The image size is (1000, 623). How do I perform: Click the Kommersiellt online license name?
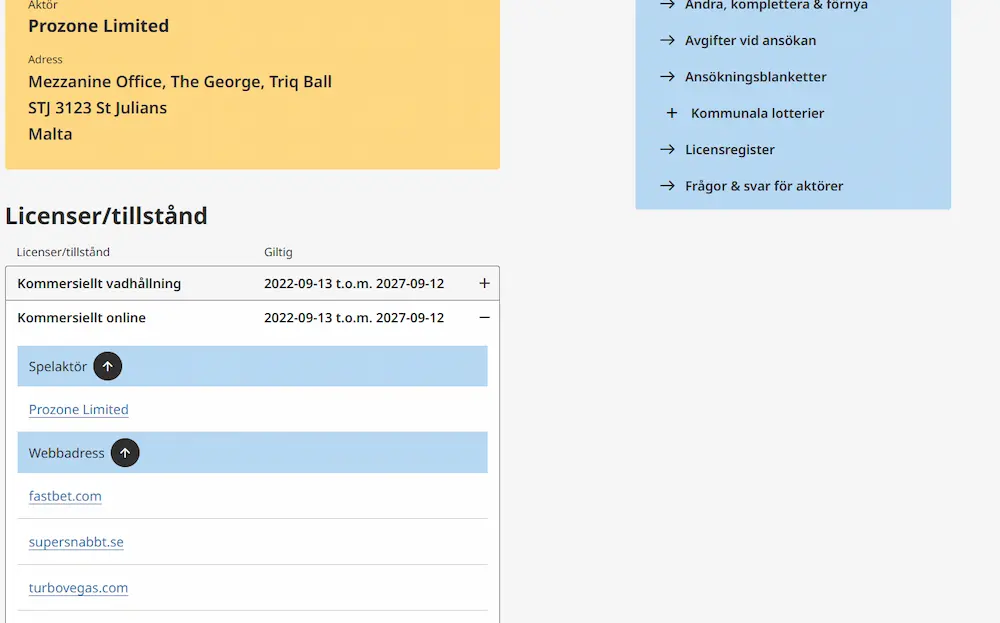(81, 318)
